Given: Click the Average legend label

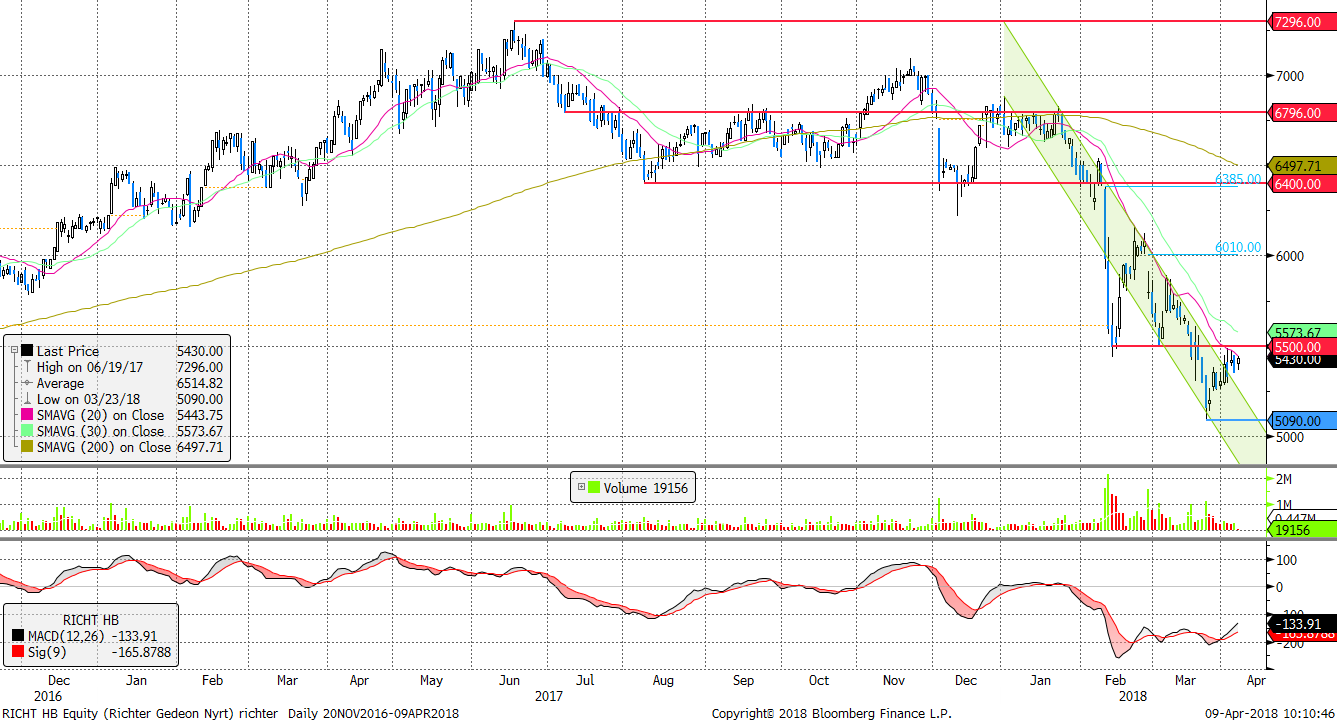Looking at the screenshot, I should (x=59, y=383).
